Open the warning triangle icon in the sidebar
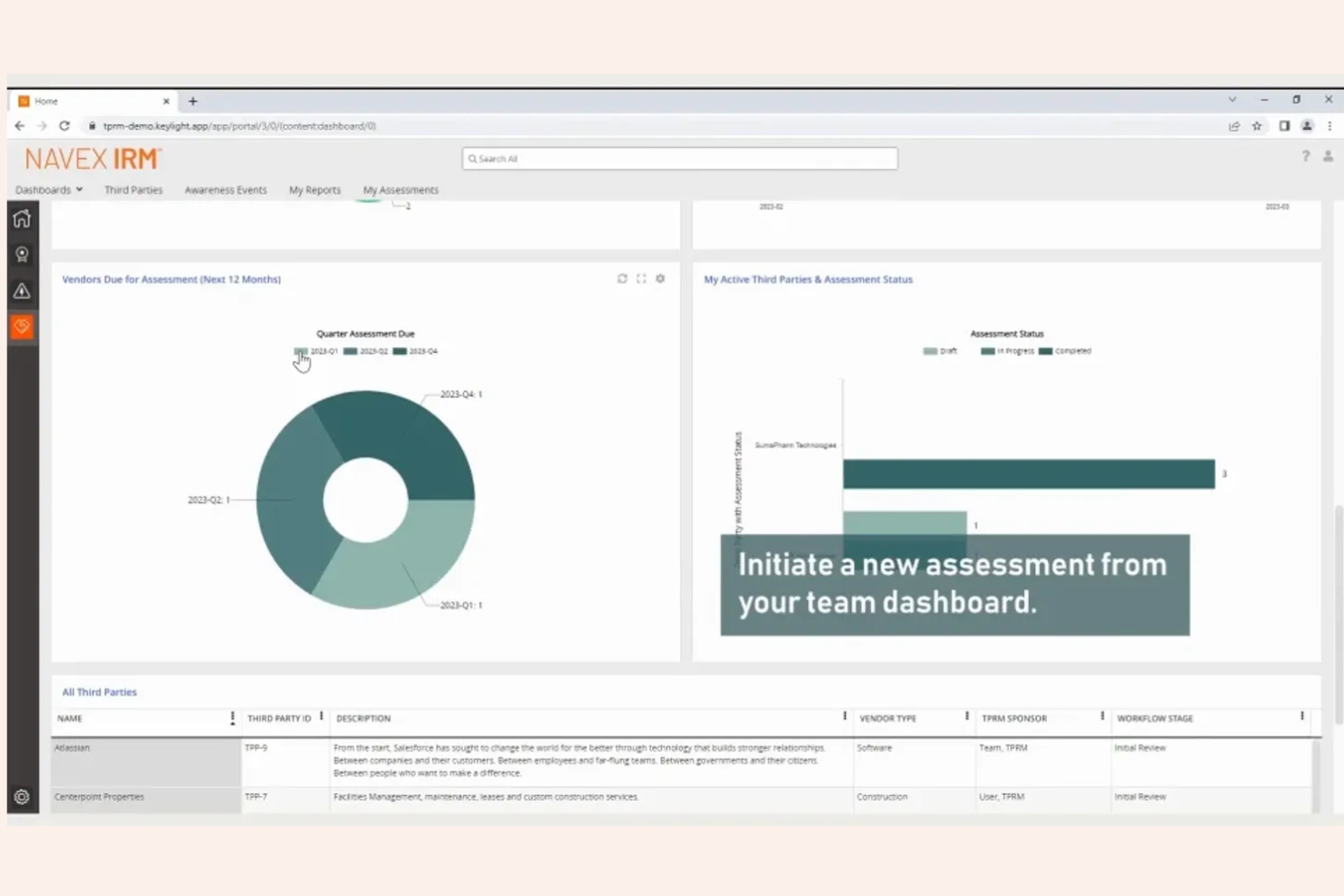This screenshot has width=1344, height=896. coord(22,290)
